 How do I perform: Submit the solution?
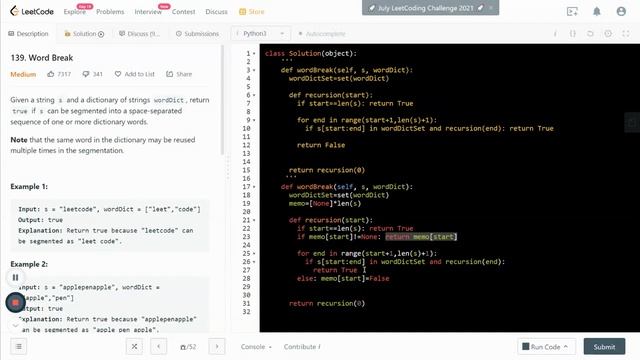(604, 347)
